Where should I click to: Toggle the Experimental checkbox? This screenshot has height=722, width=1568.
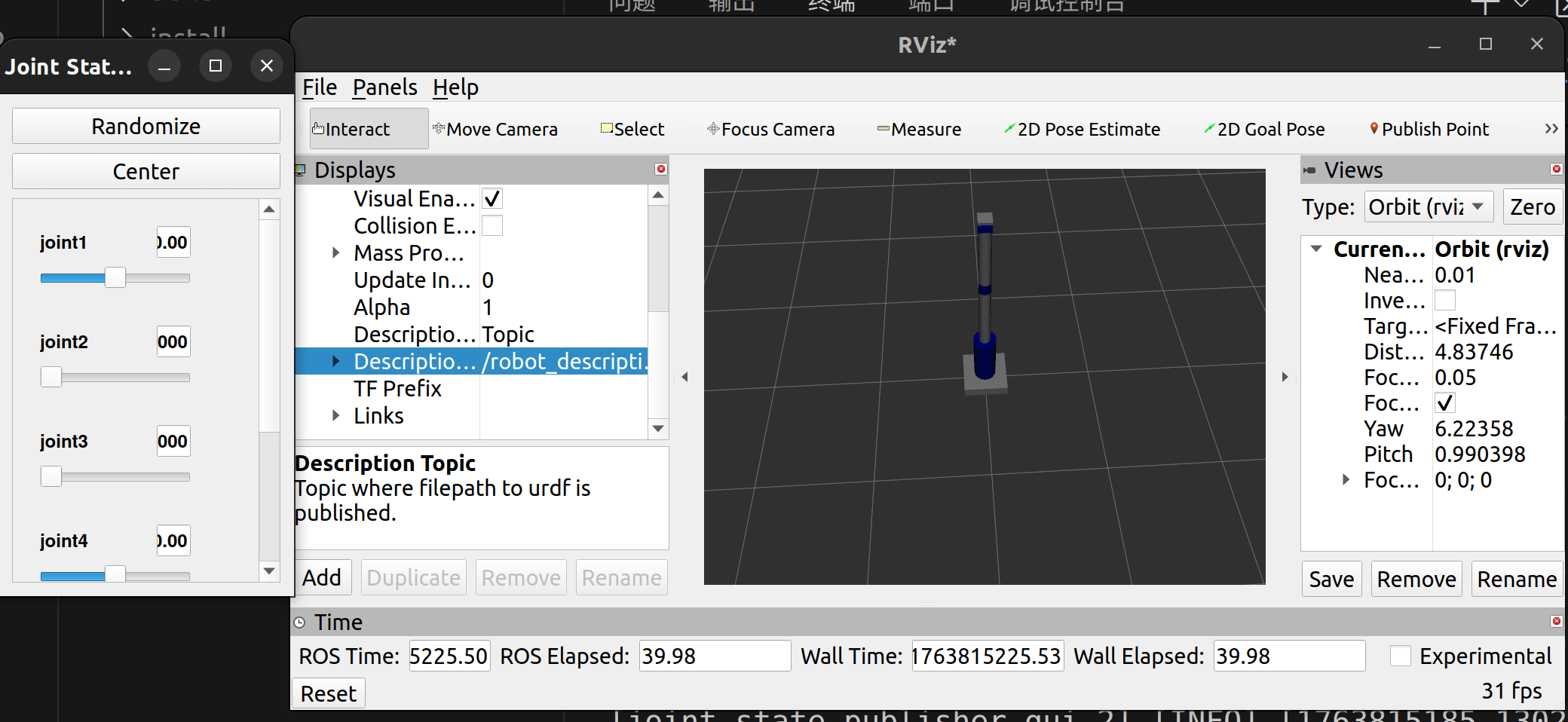click(x=1400, y=656)
